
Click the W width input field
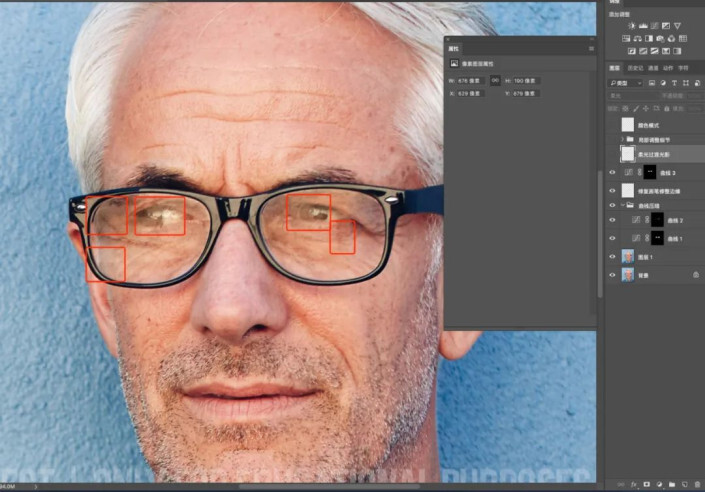coord(470,80)
